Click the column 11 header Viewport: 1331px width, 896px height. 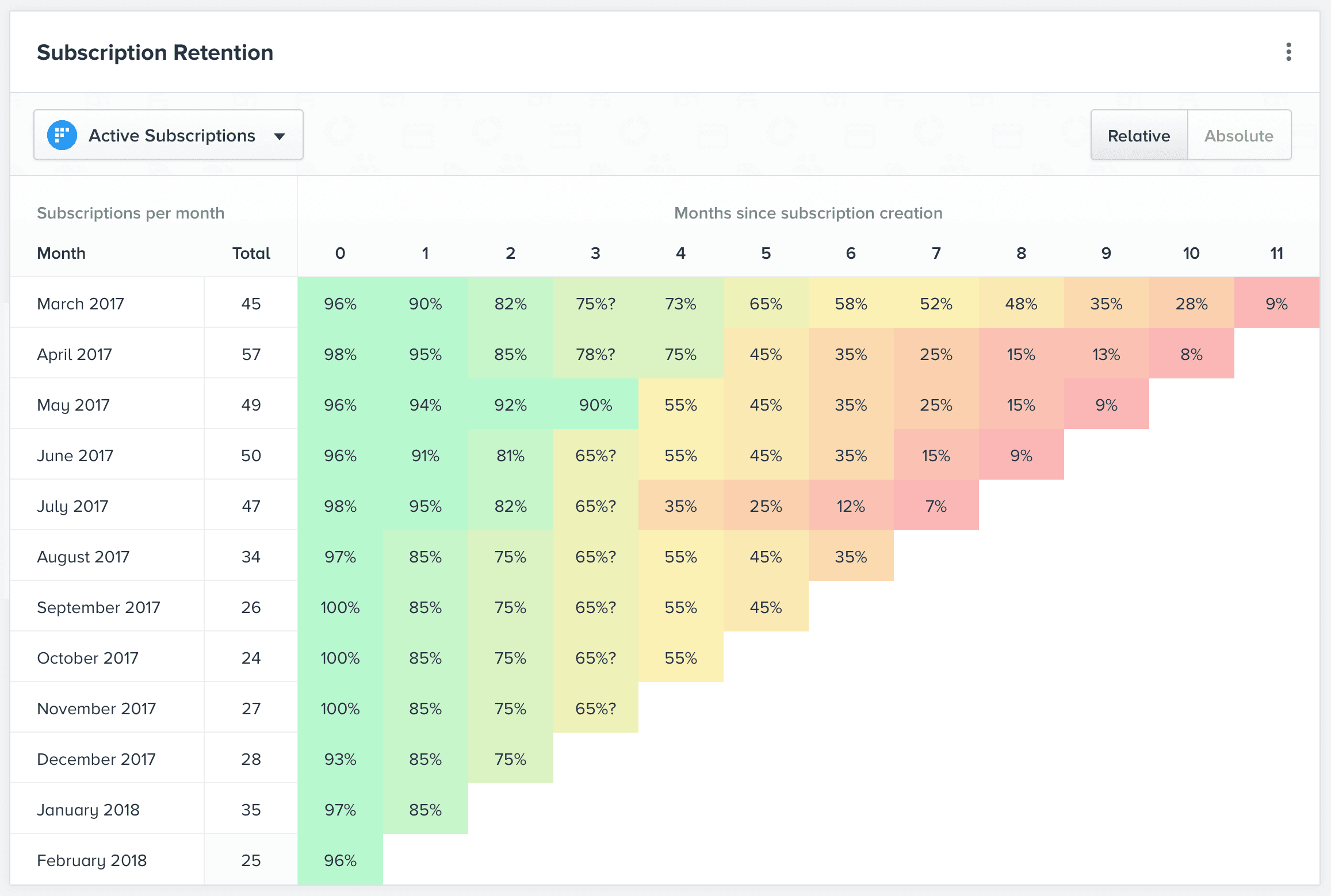(x=1276, y=253)
